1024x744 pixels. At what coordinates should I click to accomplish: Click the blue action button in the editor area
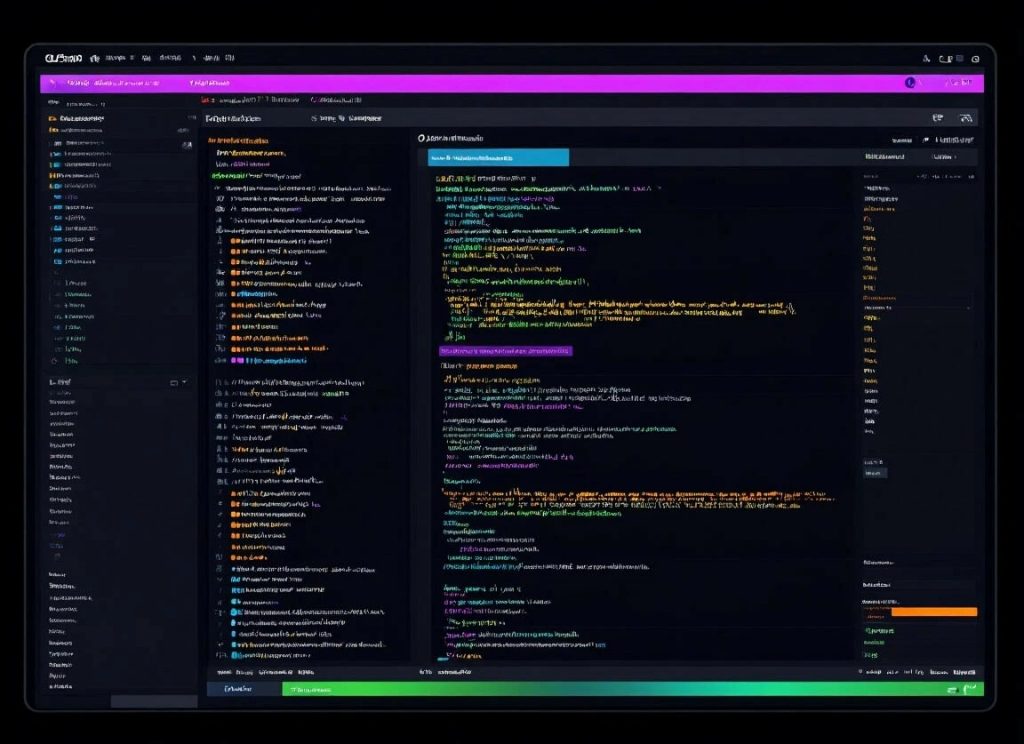click(x=498, y=157)
